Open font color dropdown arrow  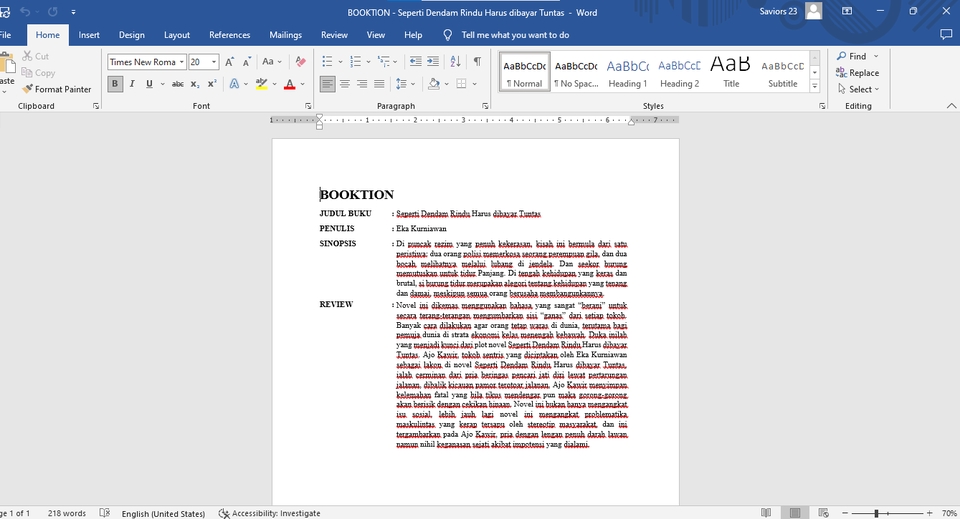coord(302,84)
